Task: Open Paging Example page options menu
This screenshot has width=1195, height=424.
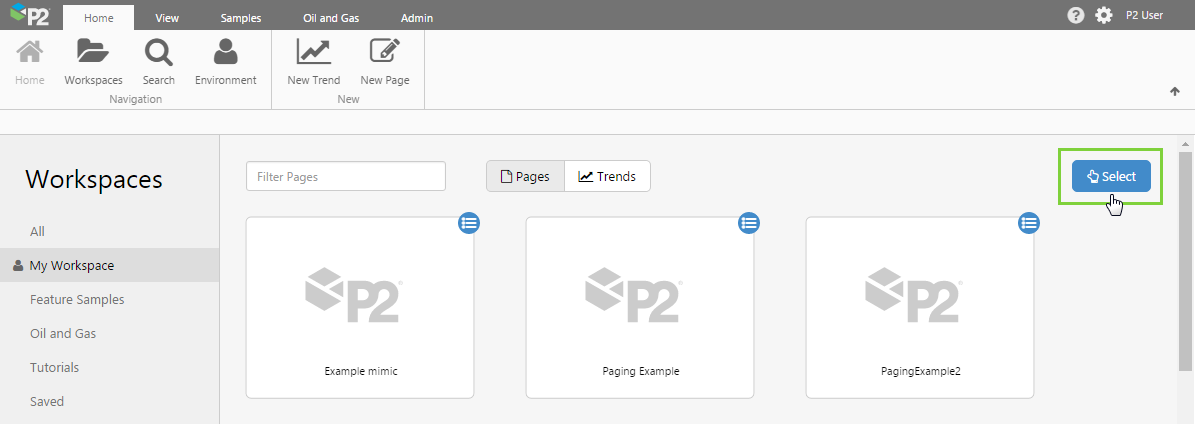Action: pyautogui.click(x=749, y=223)
